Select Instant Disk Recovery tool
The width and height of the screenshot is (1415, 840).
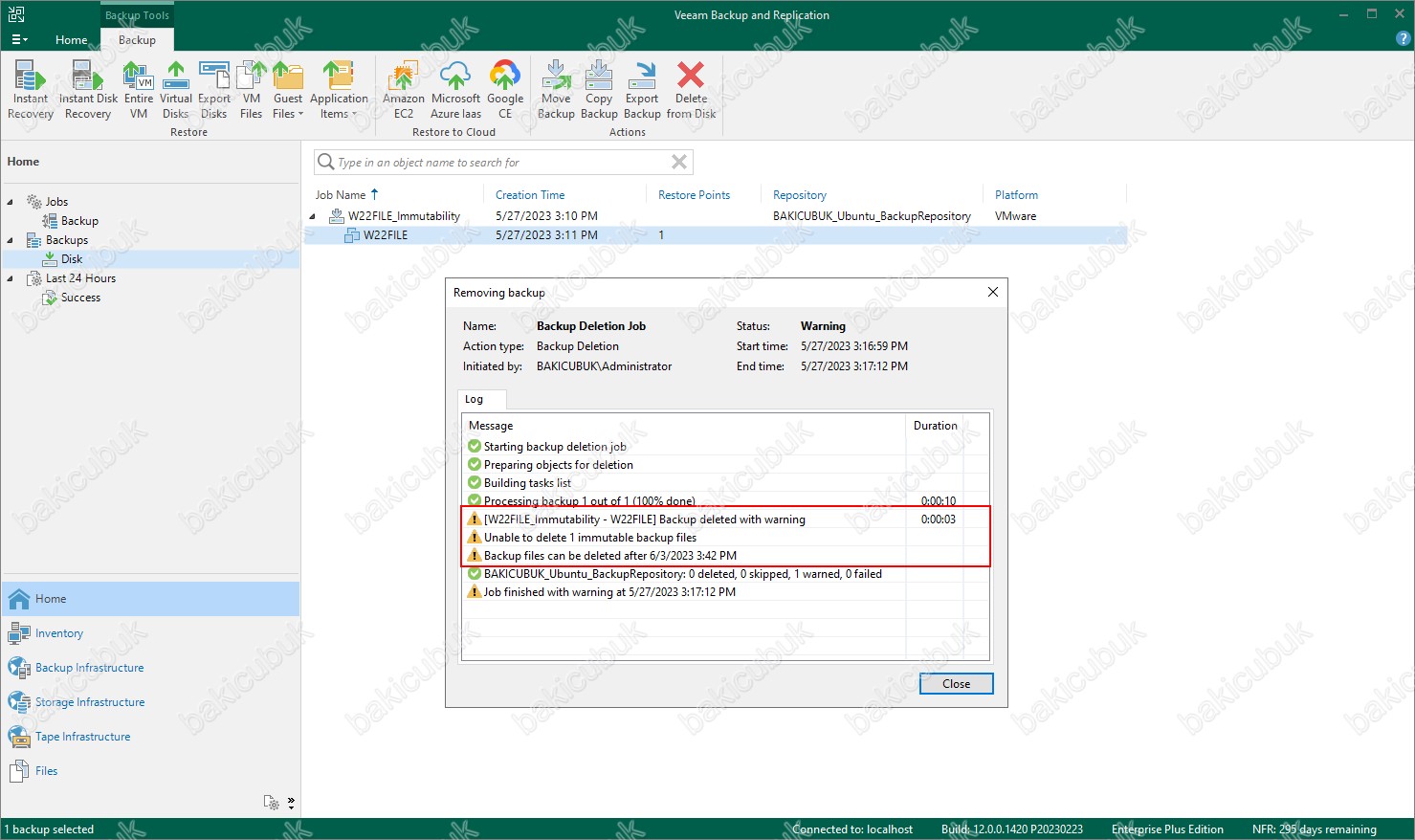pos(88,90)
